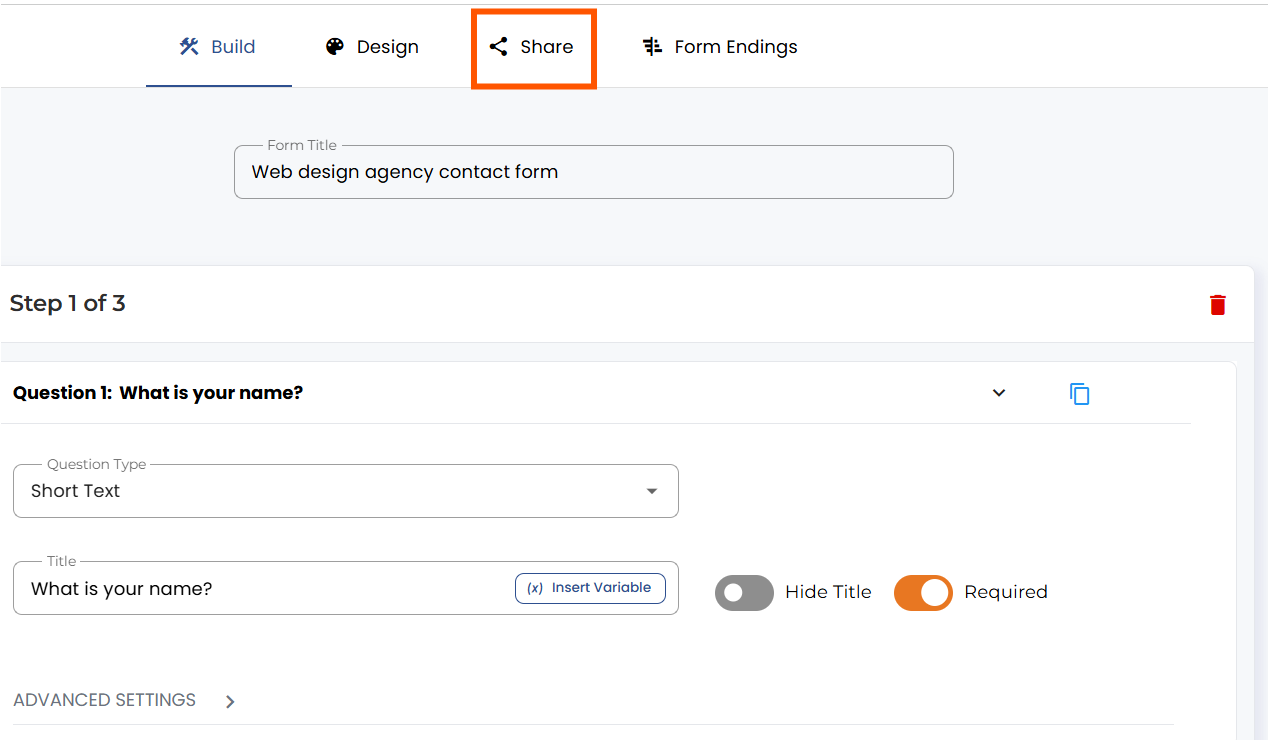The height and width of the screenshot is (740, 1268).
Task: Collapse Question 1 with the chevron
Action: point(998,393)
